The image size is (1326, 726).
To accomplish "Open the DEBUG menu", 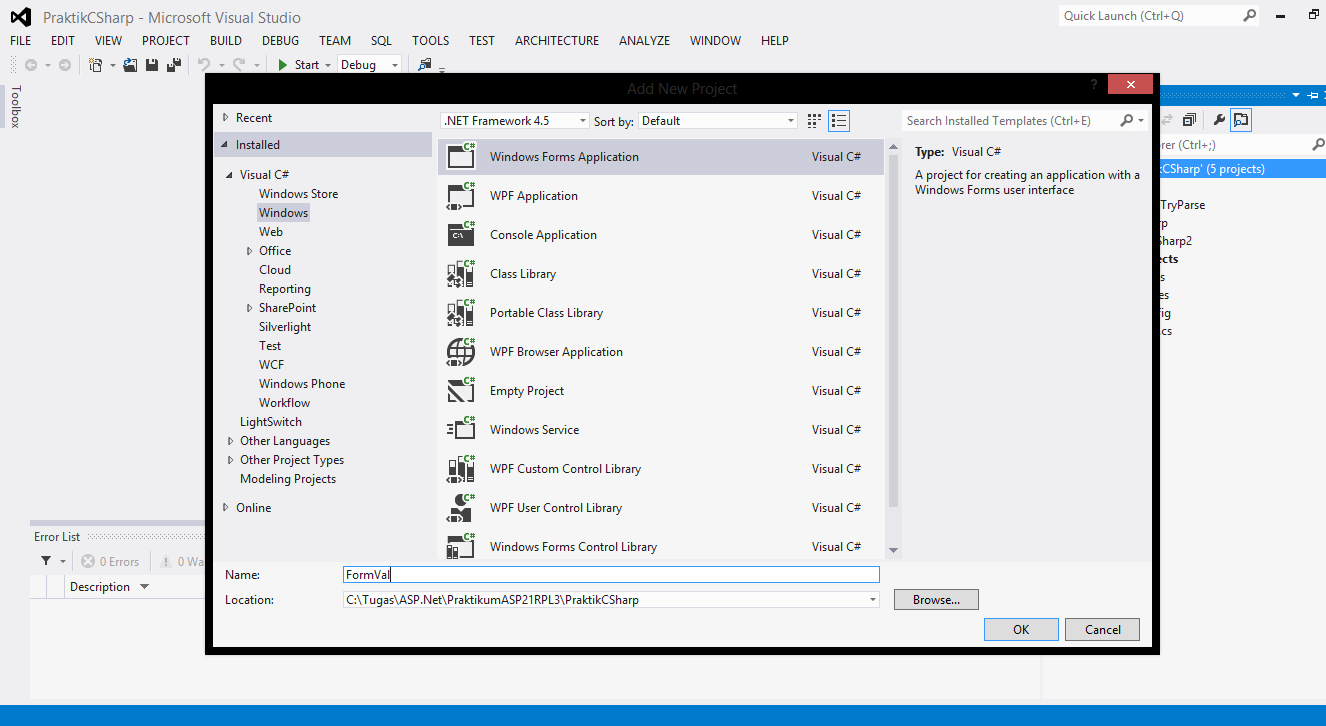I will pyautogui.click(x=280, y=40).
